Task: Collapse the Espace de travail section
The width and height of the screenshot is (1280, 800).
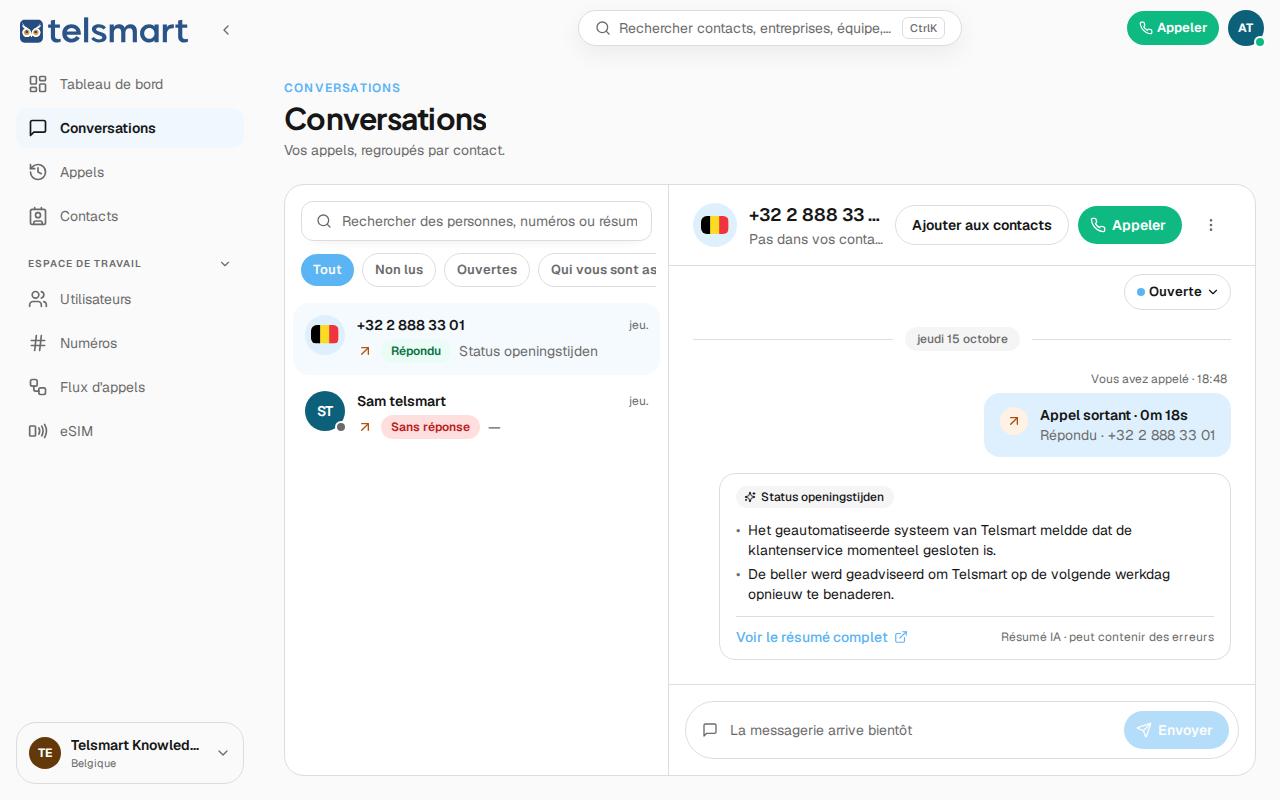Action: tap(225, 264)
